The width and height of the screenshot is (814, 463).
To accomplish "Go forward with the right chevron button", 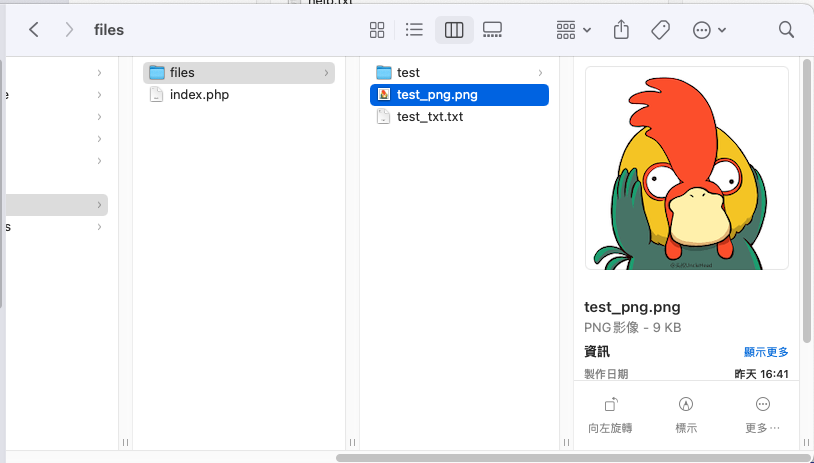I will [x=69, y=30].
